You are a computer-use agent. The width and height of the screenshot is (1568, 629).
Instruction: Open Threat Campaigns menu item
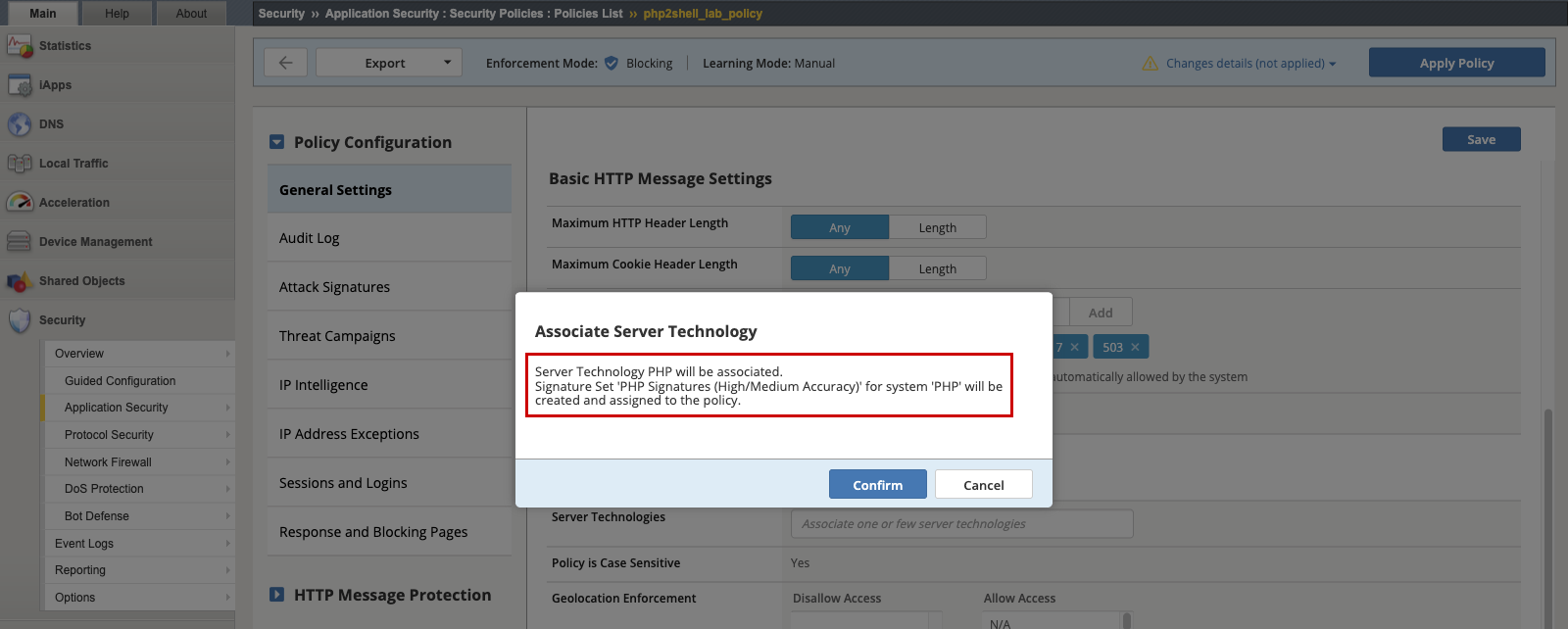389,336
